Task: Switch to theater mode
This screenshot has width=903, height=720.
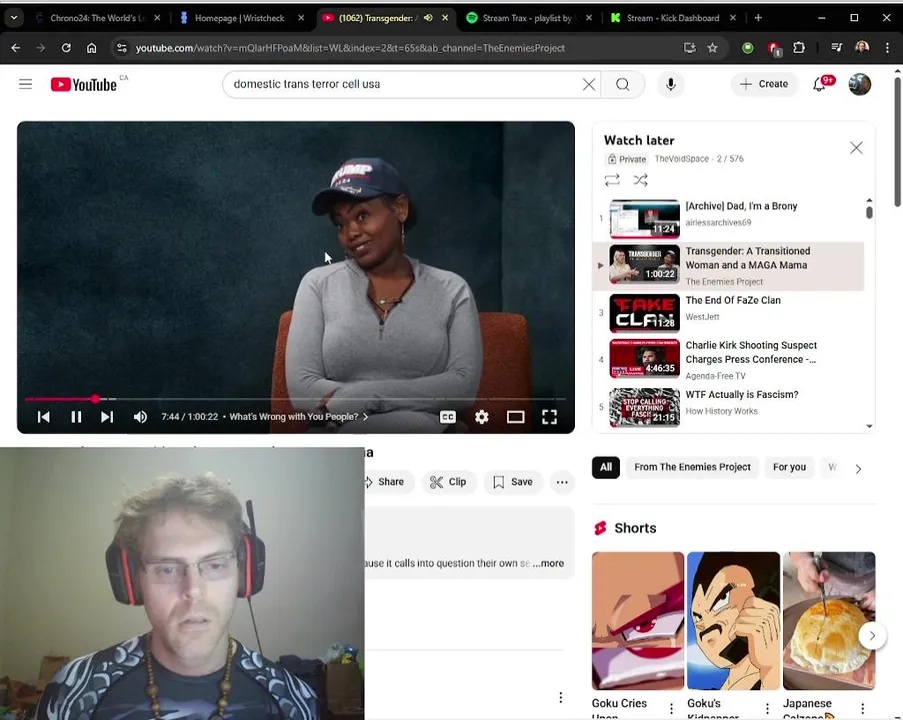Action: [x=515, y=416]
